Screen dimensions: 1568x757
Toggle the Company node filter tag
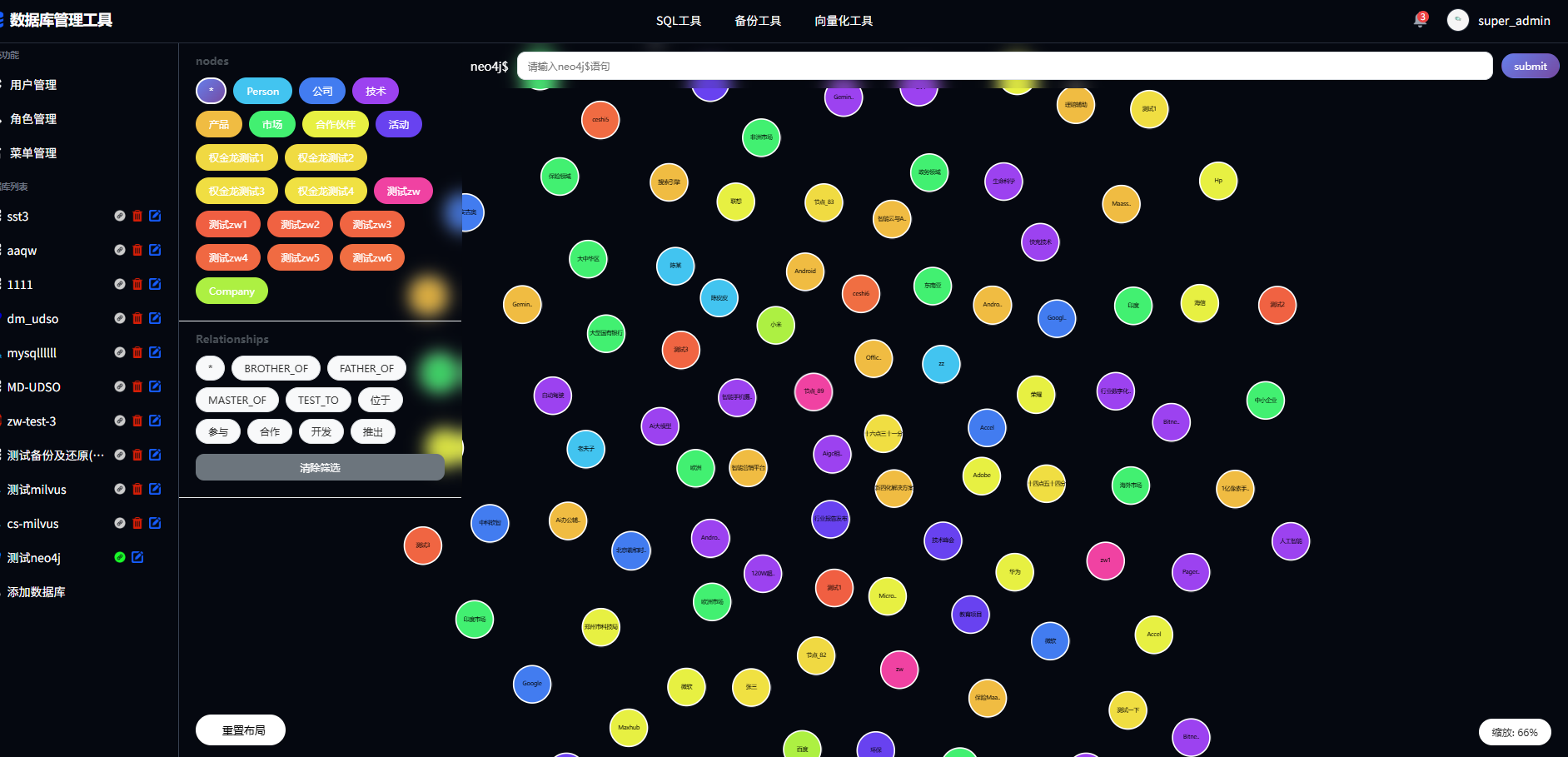click(x=231, y=291)
